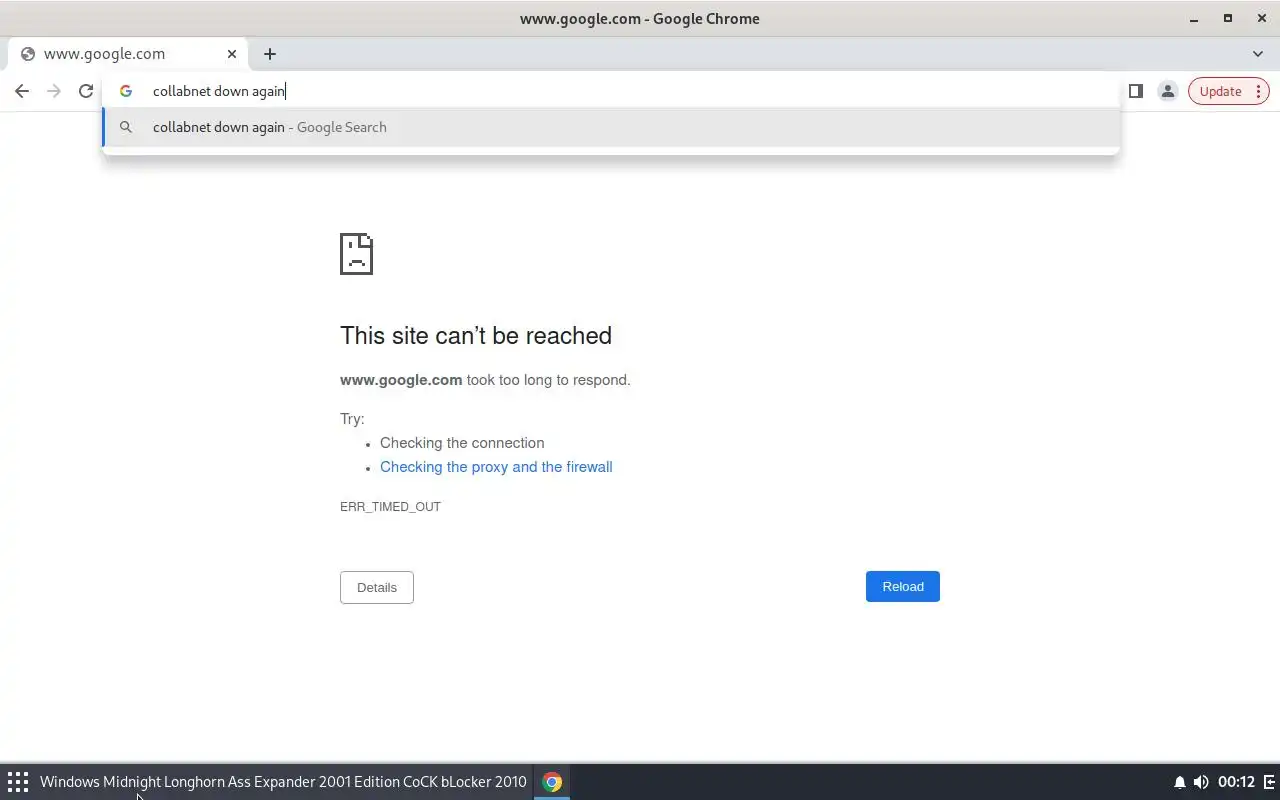The height and width of the screenshot is (800, 1280).
Task: Open the notification bell in tray
Action: tap(1180, 782)
